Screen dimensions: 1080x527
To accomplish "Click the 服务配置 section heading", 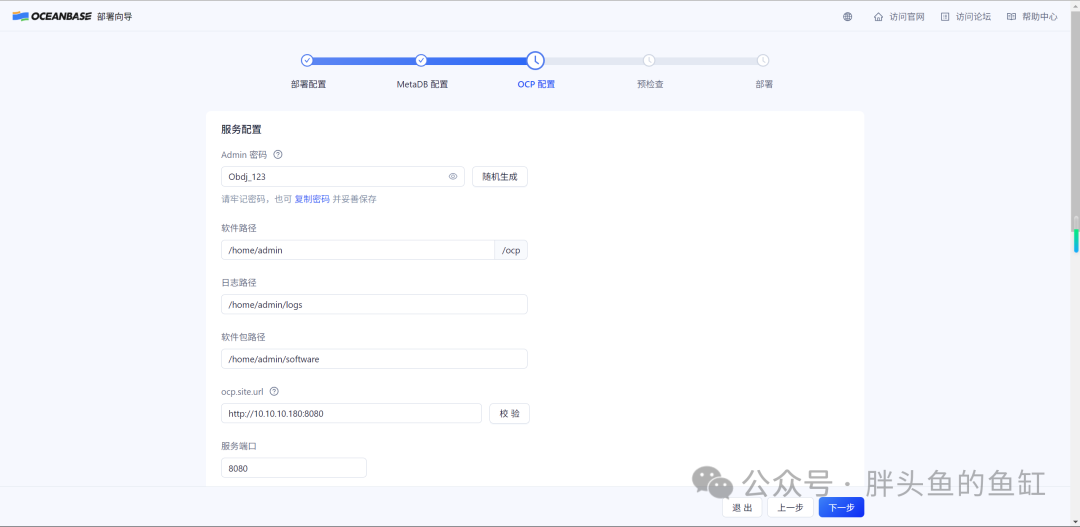I will coord(241,129).
